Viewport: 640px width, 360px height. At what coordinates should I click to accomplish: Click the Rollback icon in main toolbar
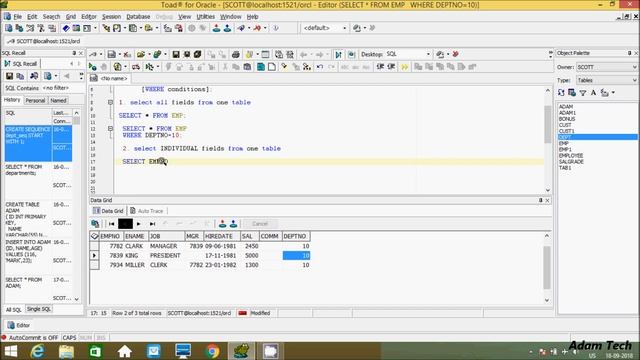click(227, 28)
